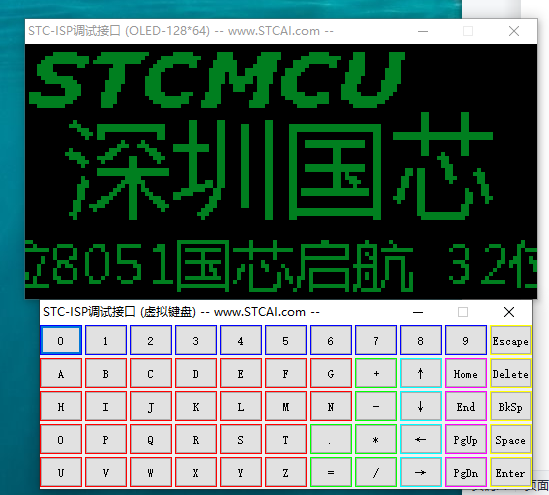Choose the letter O key in red row
This screenshot has width=549, height=495.
click(61, 439)
